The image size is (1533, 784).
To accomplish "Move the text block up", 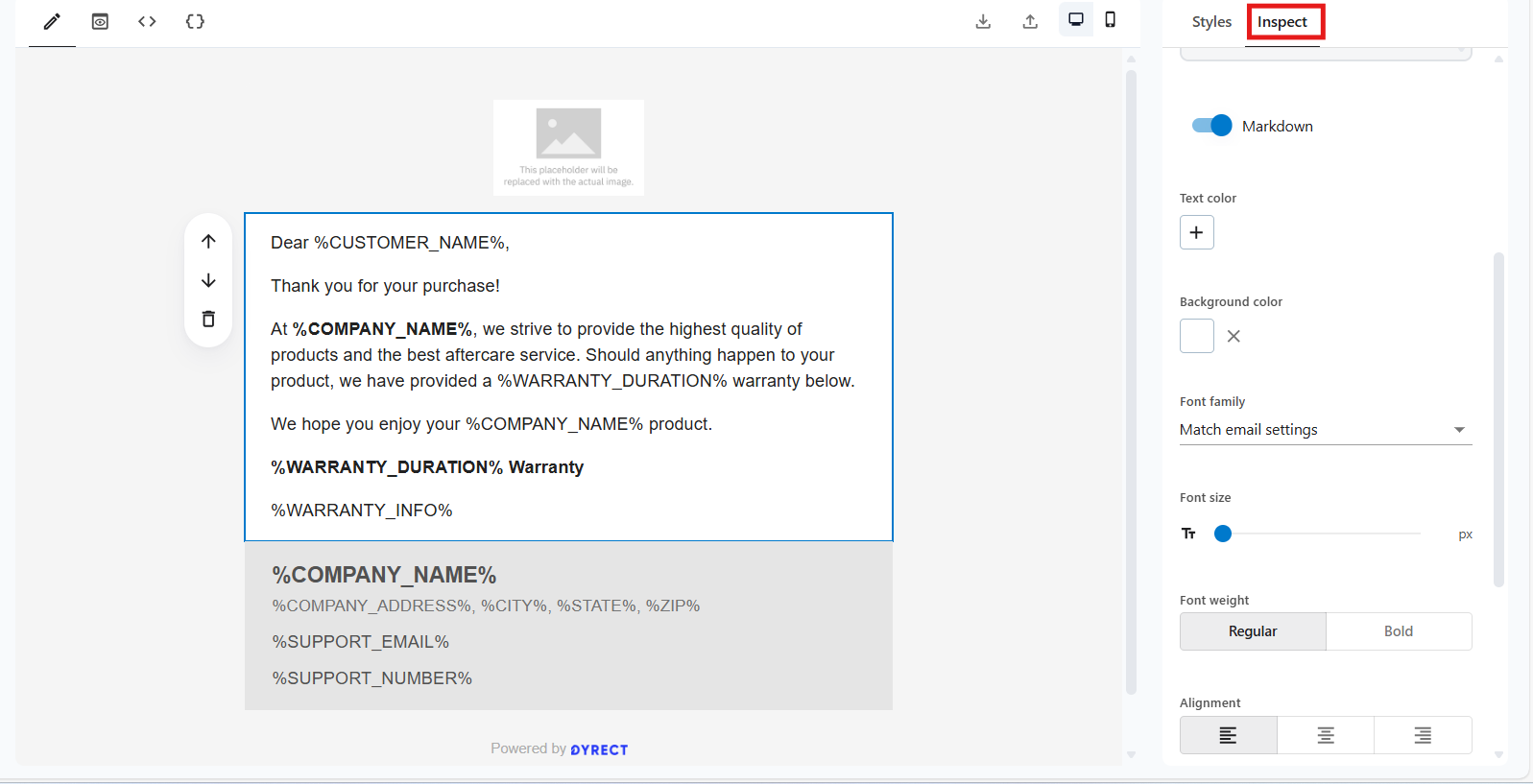I will 208,241.
